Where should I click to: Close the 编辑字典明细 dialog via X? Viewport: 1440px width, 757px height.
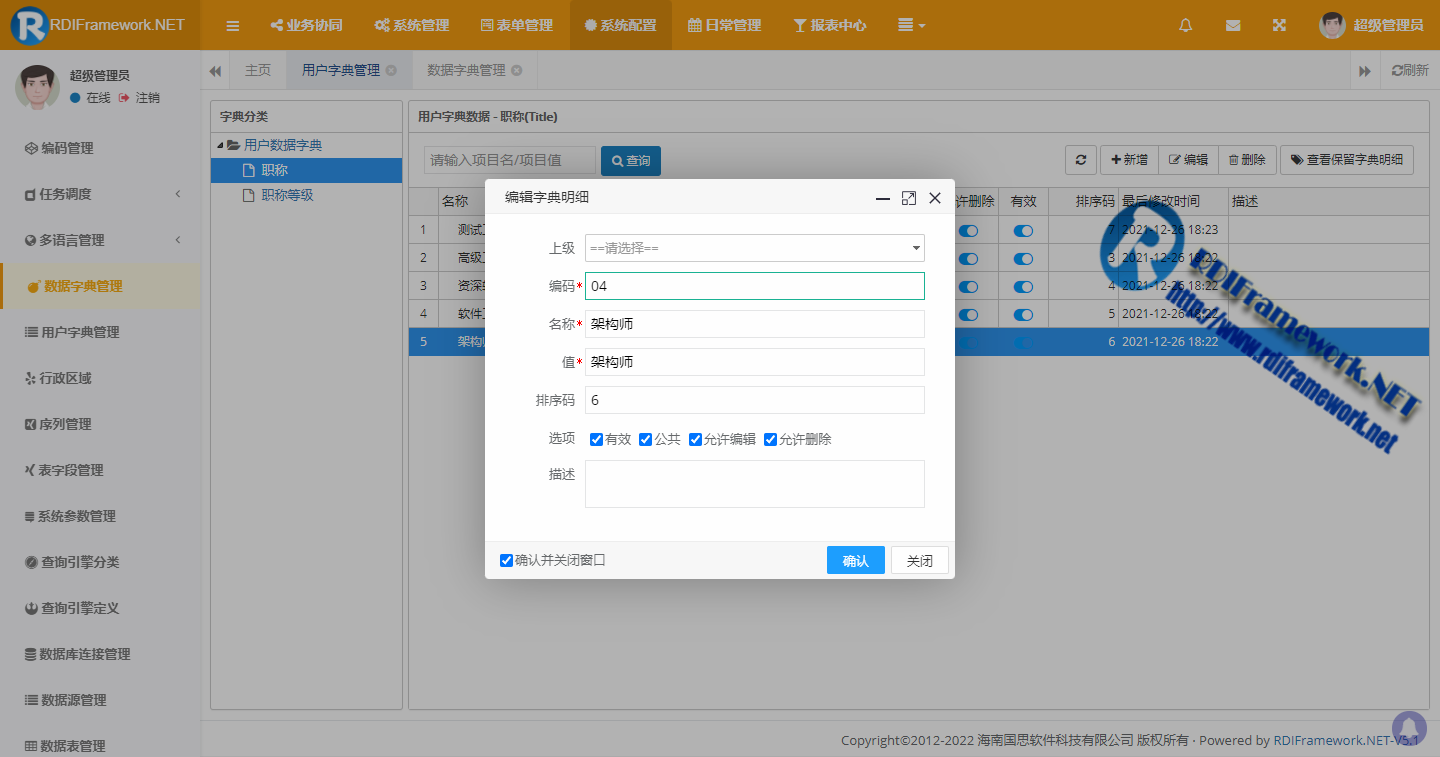click(935, 198)
